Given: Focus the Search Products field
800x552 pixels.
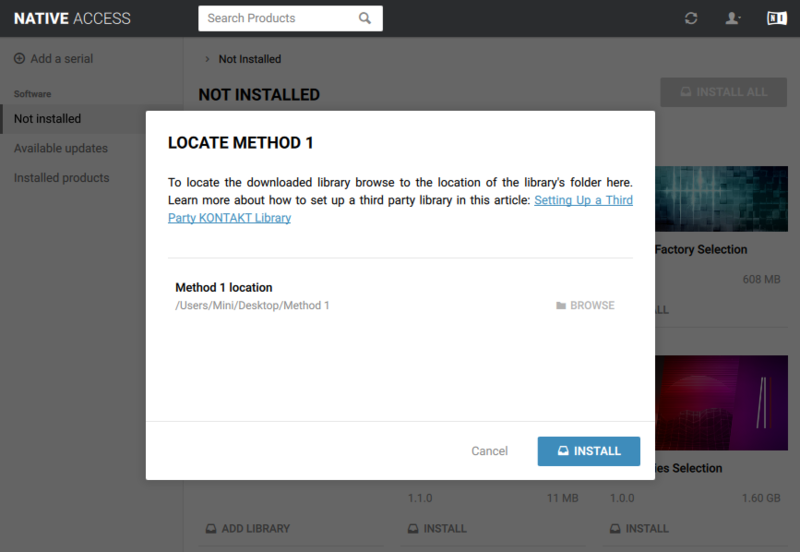Looking at the screenshot, I should click(x=290, y=18).
